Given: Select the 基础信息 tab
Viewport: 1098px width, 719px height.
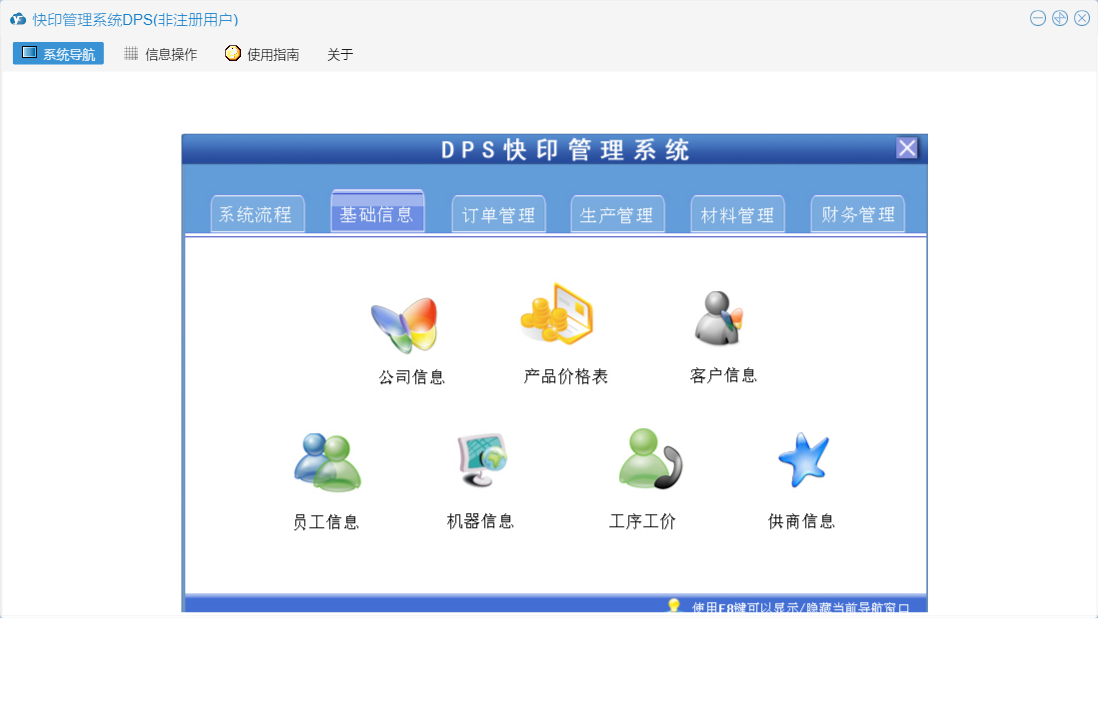Looking at the screenshot, I should pos(377,211).
